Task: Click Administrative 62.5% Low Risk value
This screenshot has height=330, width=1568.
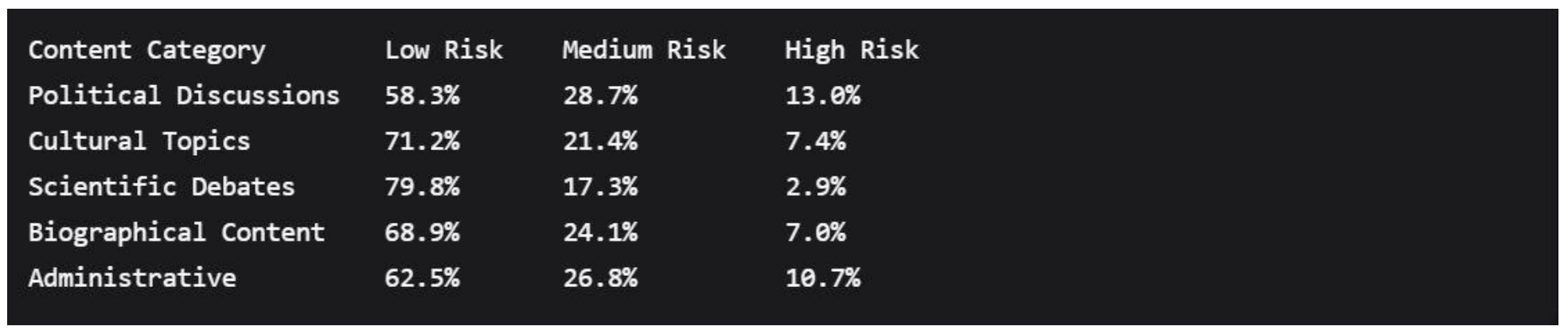Action: [x=422, y=278]
